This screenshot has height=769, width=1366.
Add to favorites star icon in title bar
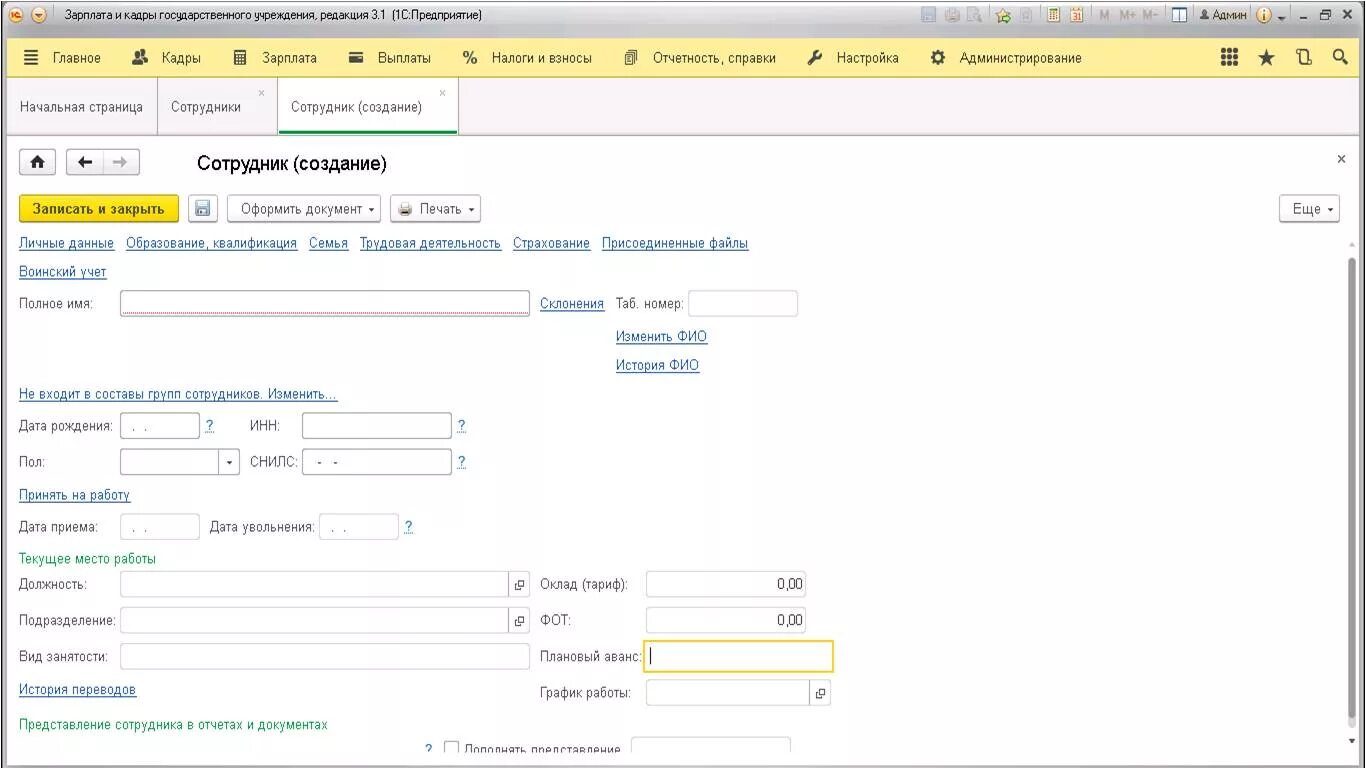pyautogui.click(x=1003, y=15)
